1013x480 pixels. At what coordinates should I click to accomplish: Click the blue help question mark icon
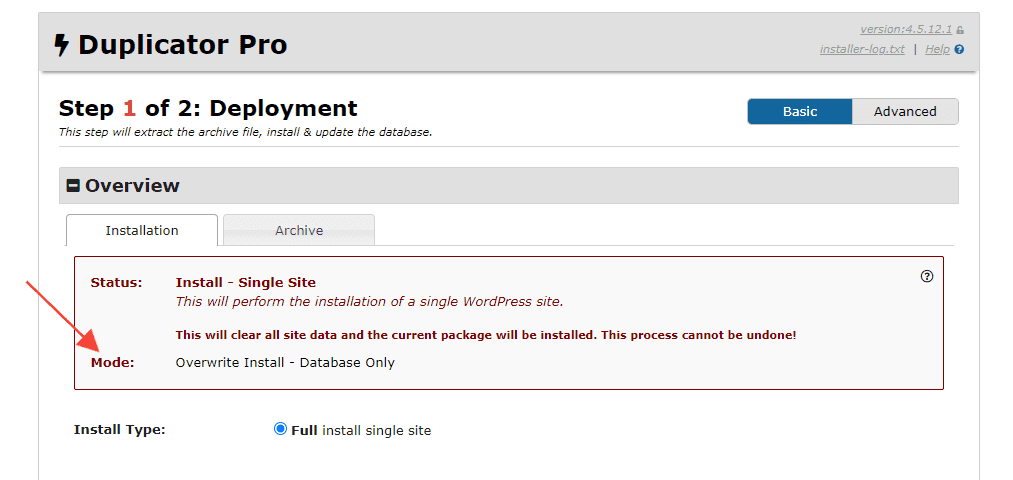click(960, 49)
